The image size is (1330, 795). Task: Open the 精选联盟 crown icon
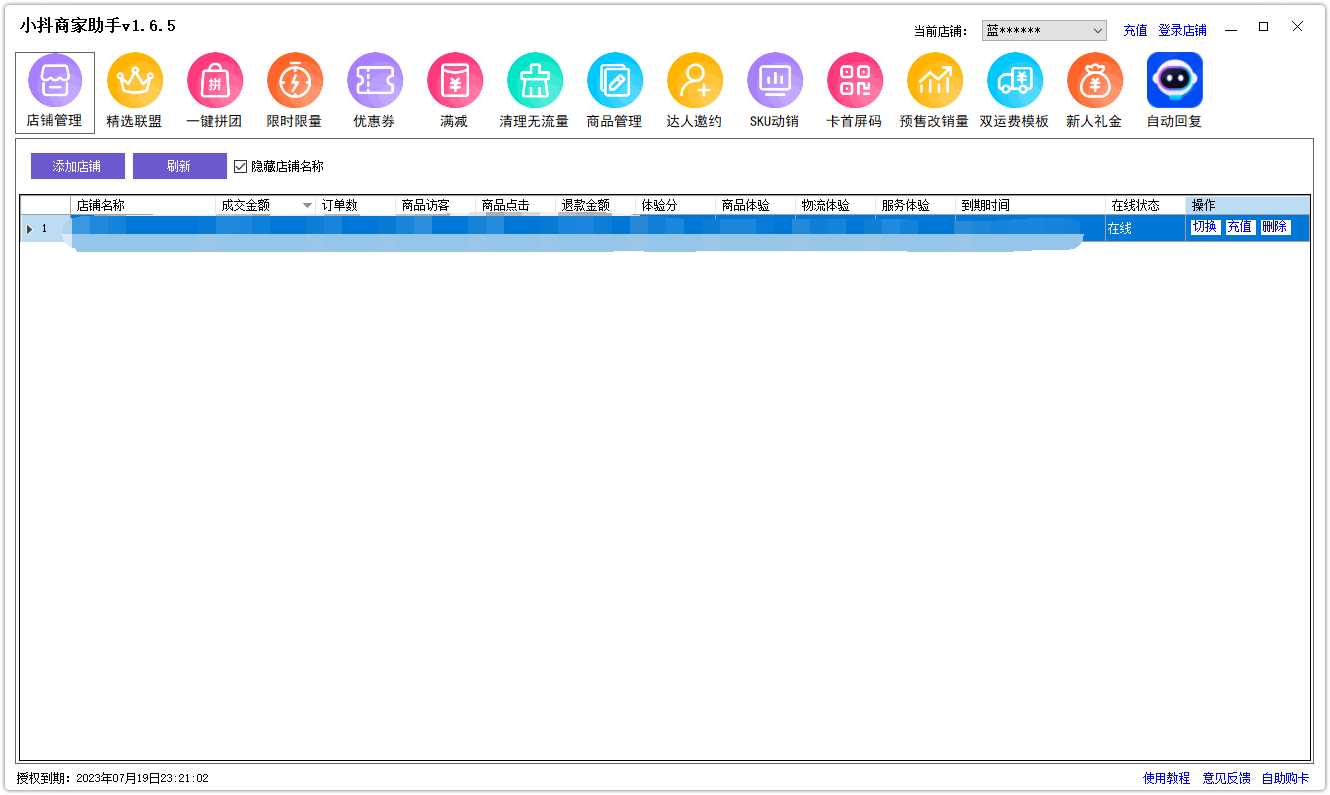tap(135, 81)
